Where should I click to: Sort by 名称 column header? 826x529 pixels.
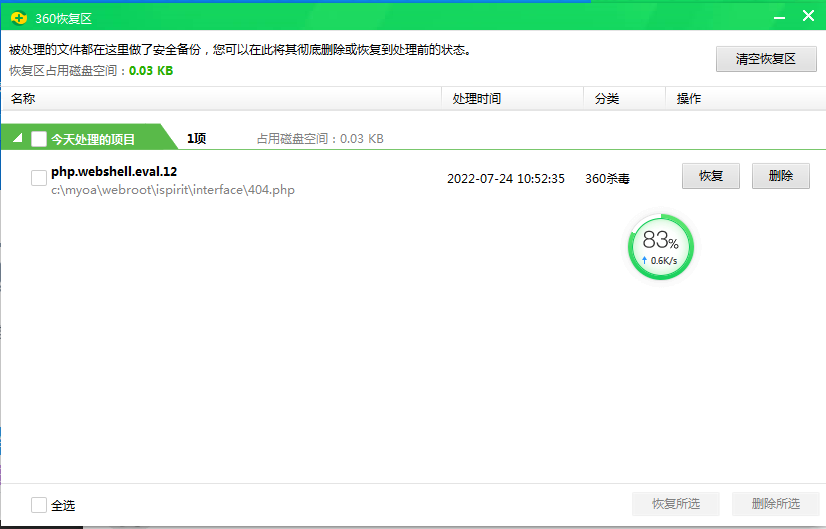[221, 99]
